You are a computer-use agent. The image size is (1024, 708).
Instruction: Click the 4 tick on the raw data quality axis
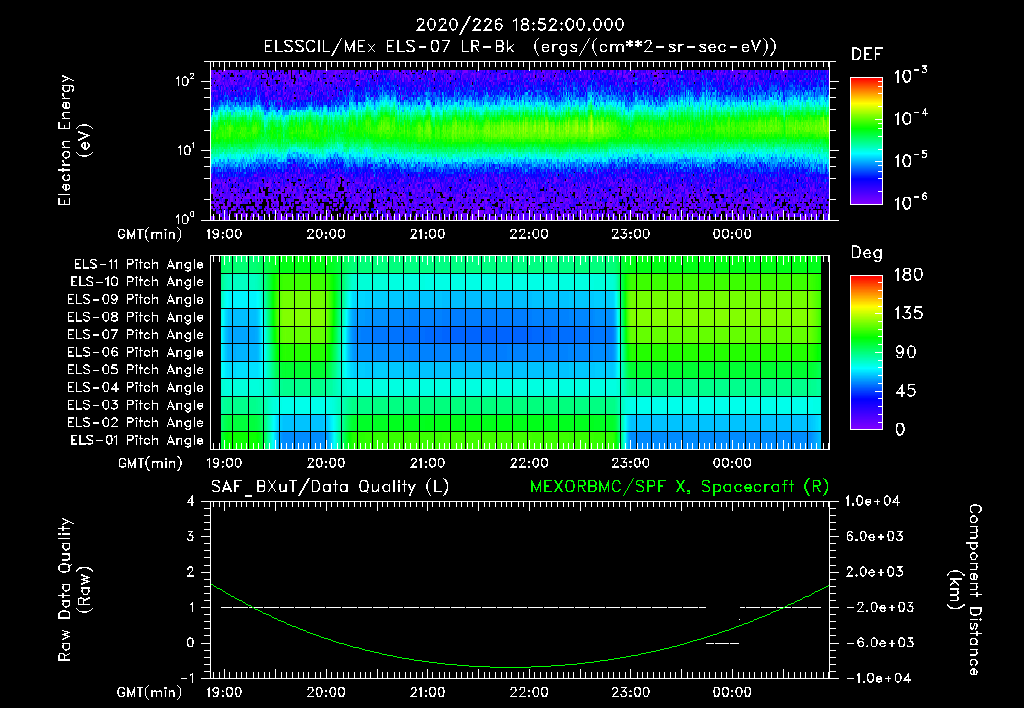tap(191, 502)
